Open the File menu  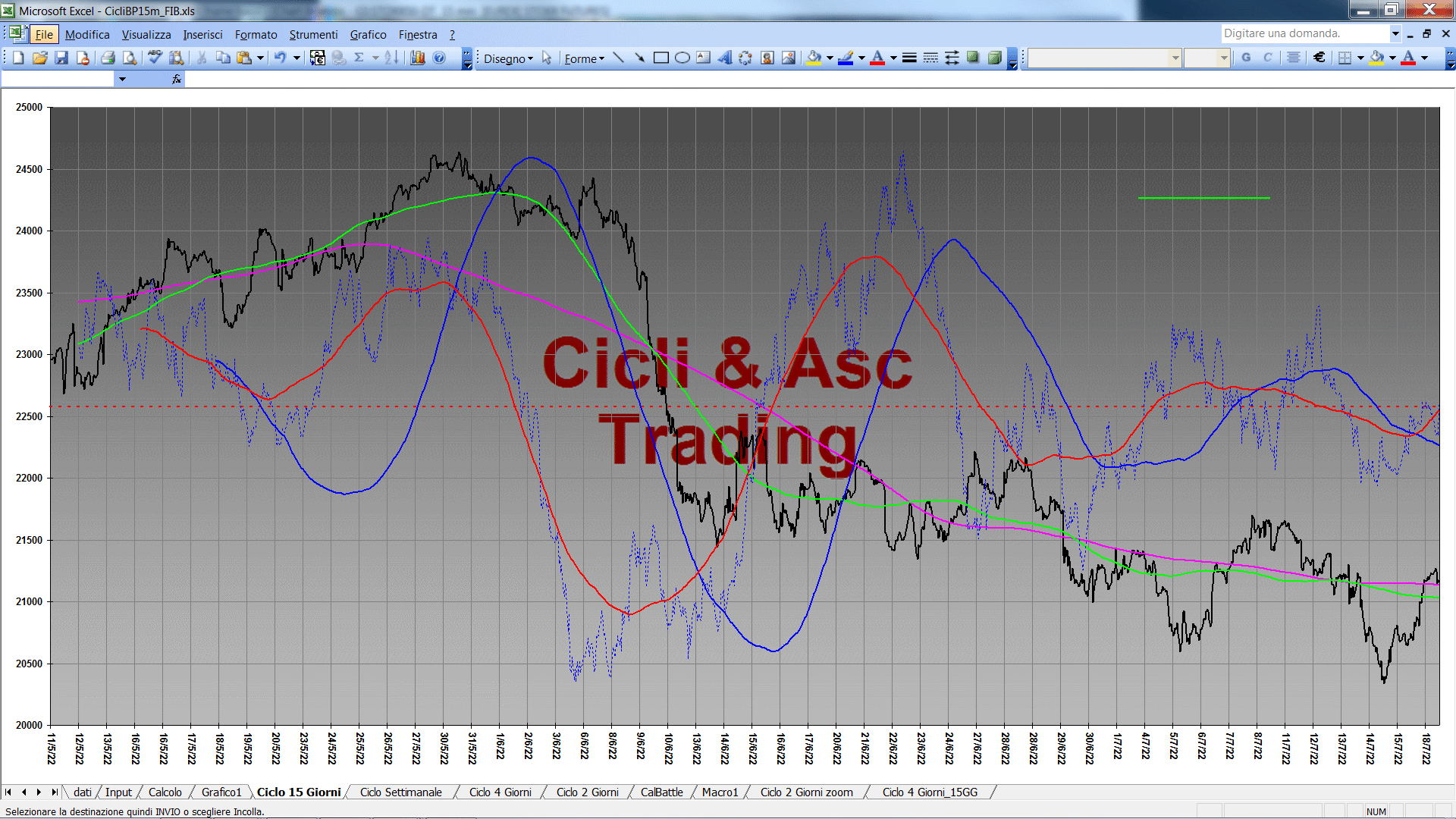tap(44, 35)
